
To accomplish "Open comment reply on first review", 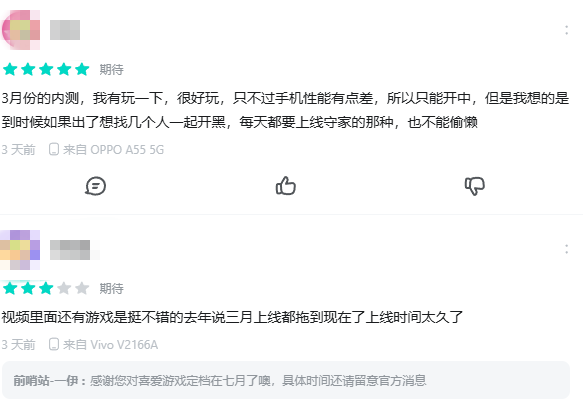I will click(x=96, y=186).
